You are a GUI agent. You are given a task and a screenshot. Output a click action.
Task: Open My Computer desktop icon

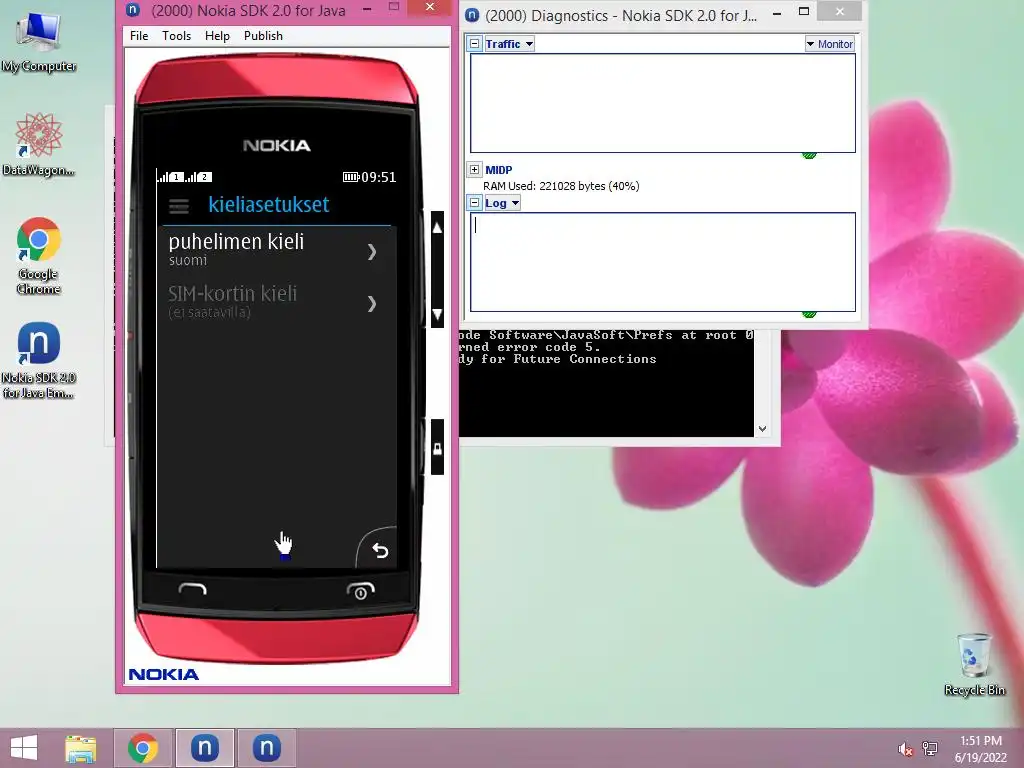[x=39, y=42]
